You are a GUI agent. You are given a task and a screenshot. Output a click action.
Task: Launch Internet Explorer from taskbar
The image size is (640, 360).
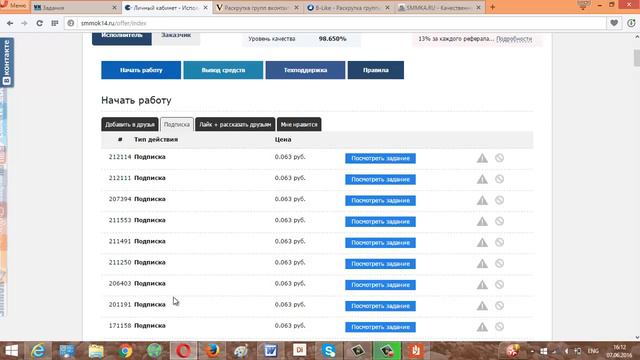[38, 351]
